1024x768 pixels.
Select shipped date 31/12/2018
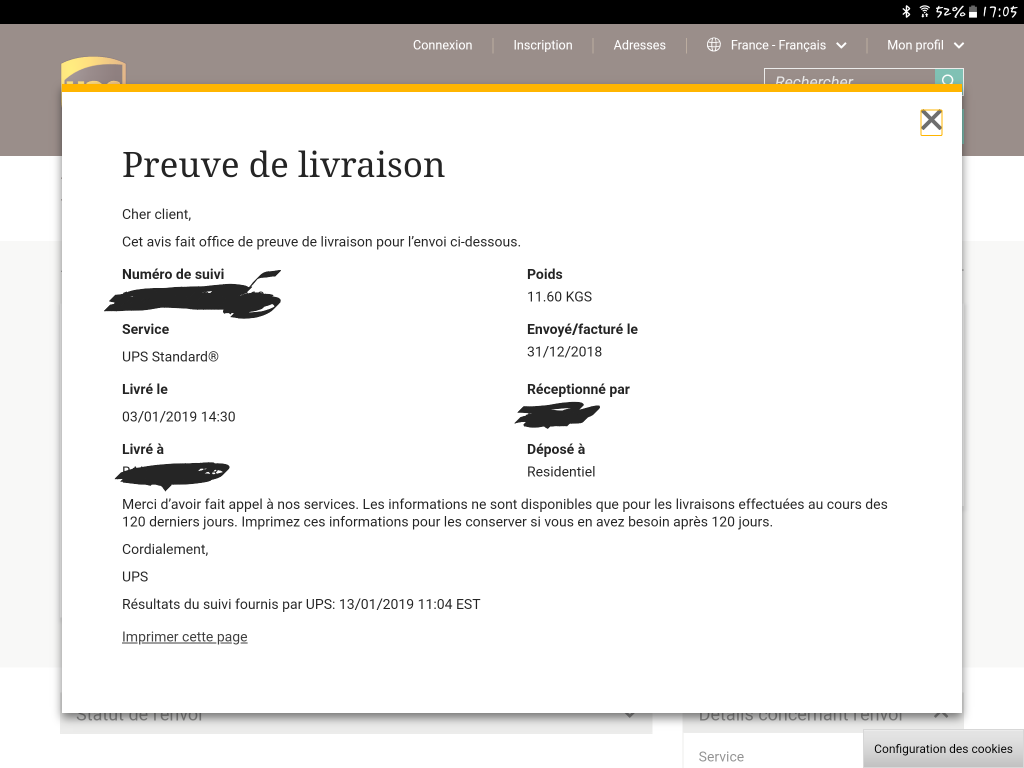(x=564, y=351)
